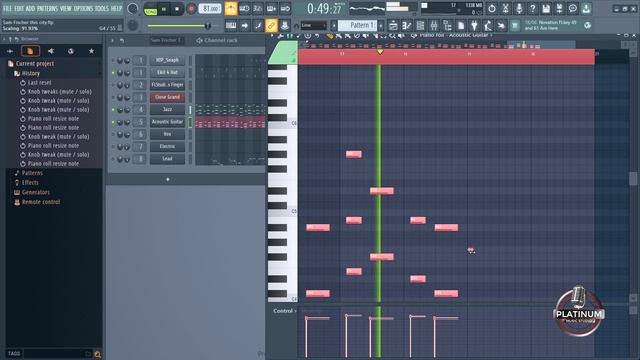Click the transport pause button
This screenshot has width=640, height=360.
click(x=164, y=9)
